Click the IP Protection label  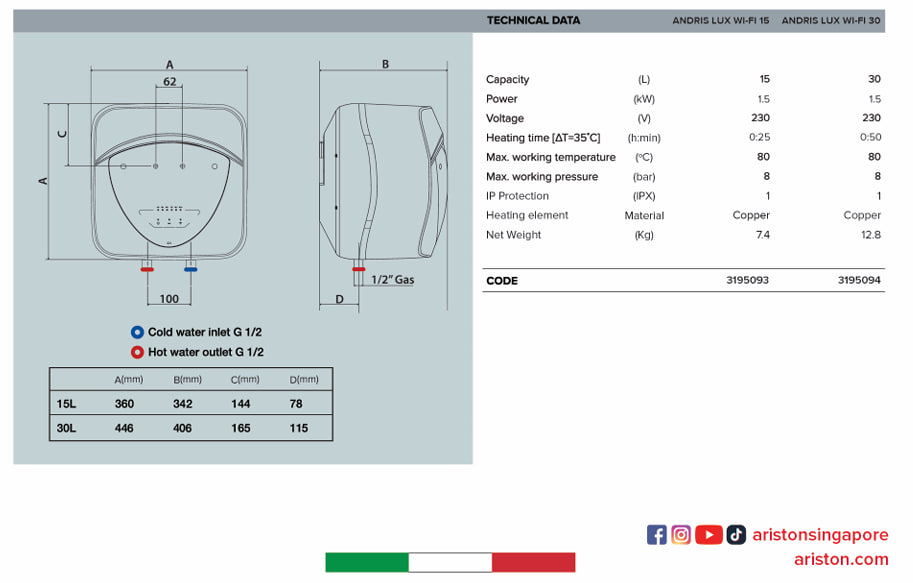(518, 196)
